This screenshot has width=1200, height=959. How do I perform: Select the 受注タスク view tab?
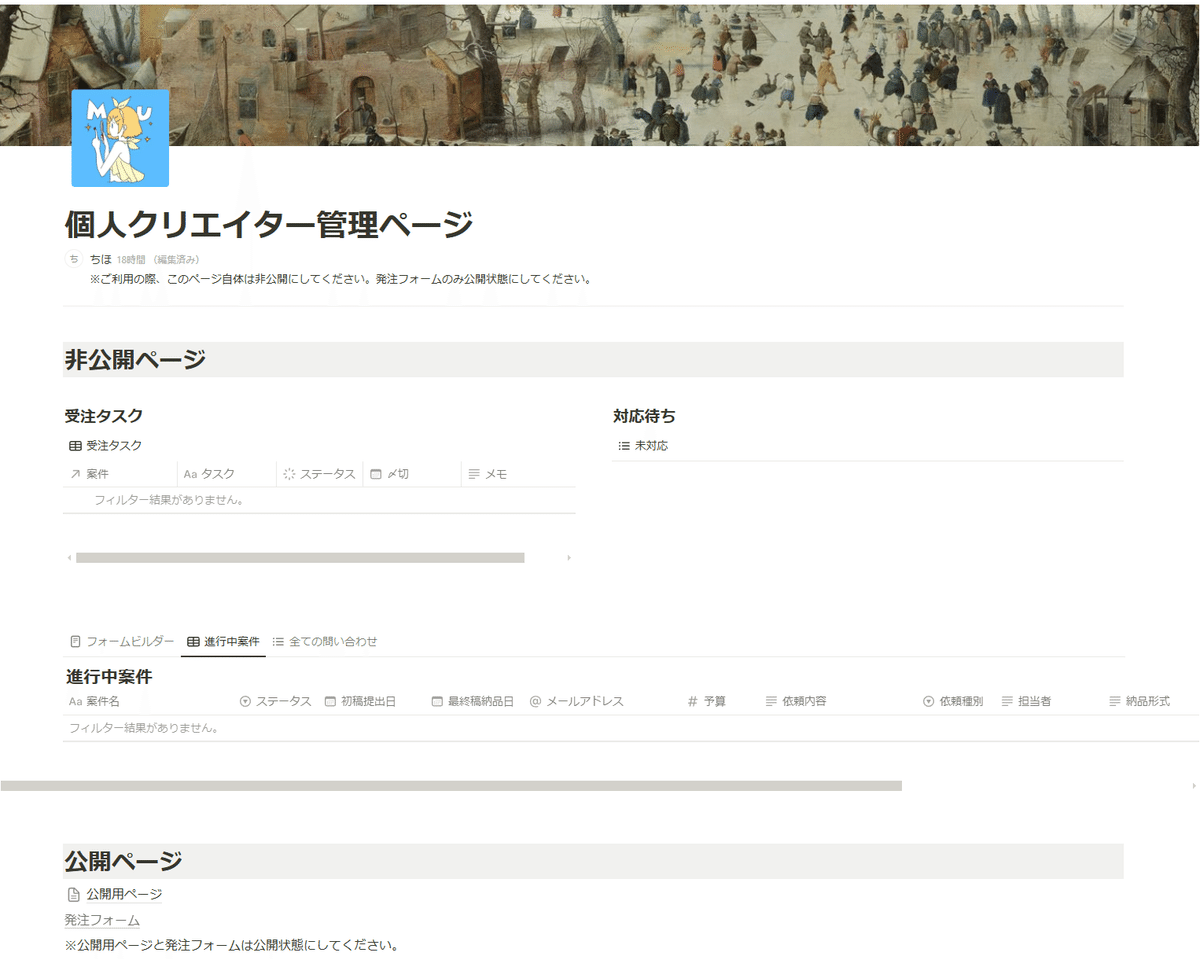click(x=105, y=446)
